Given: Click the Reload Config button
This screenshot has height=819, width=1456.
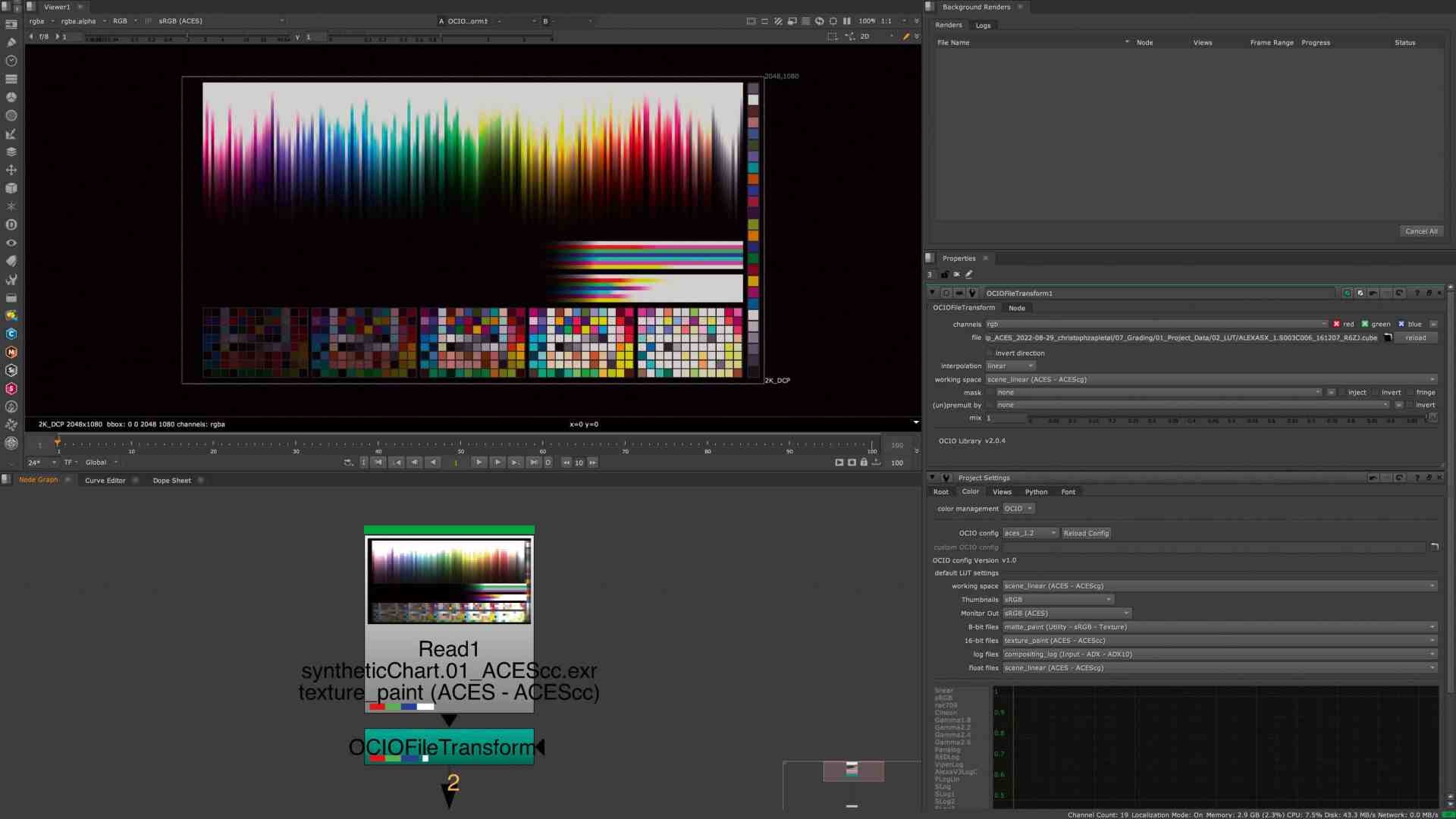Looking at the screenshot, I should [1086, 533].
